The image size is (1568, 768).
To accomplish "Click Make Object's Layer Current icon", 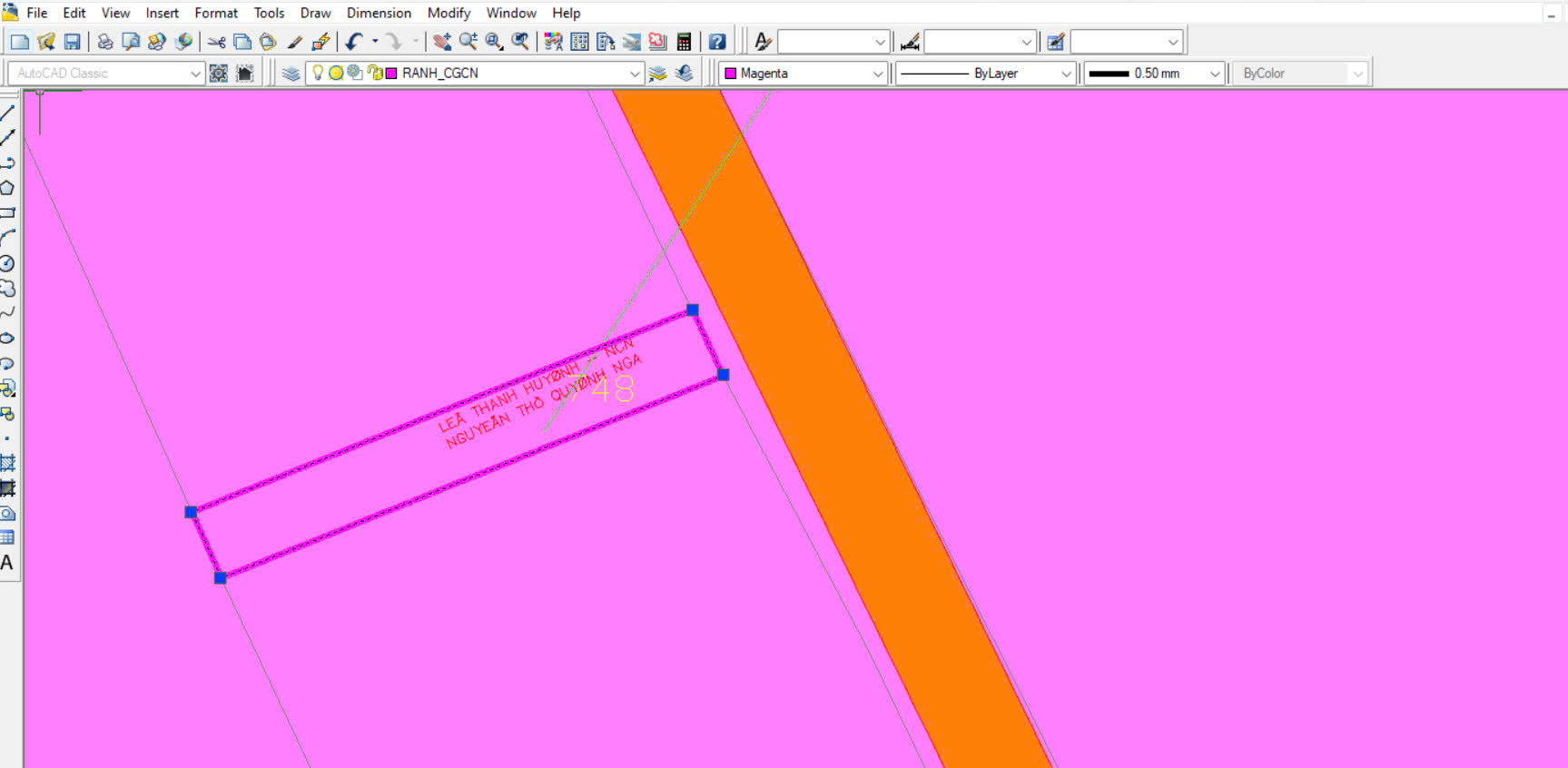I will point(658,74).
